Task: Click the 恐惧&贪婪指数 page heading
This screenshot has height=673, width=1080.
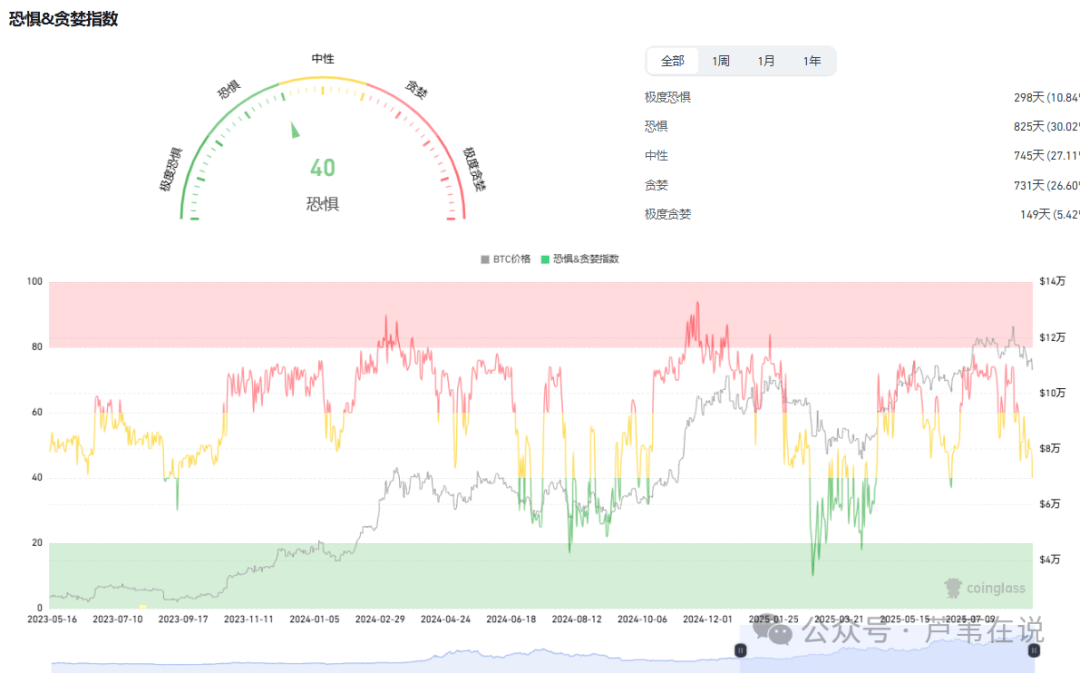Action: [x=64, y=19]
